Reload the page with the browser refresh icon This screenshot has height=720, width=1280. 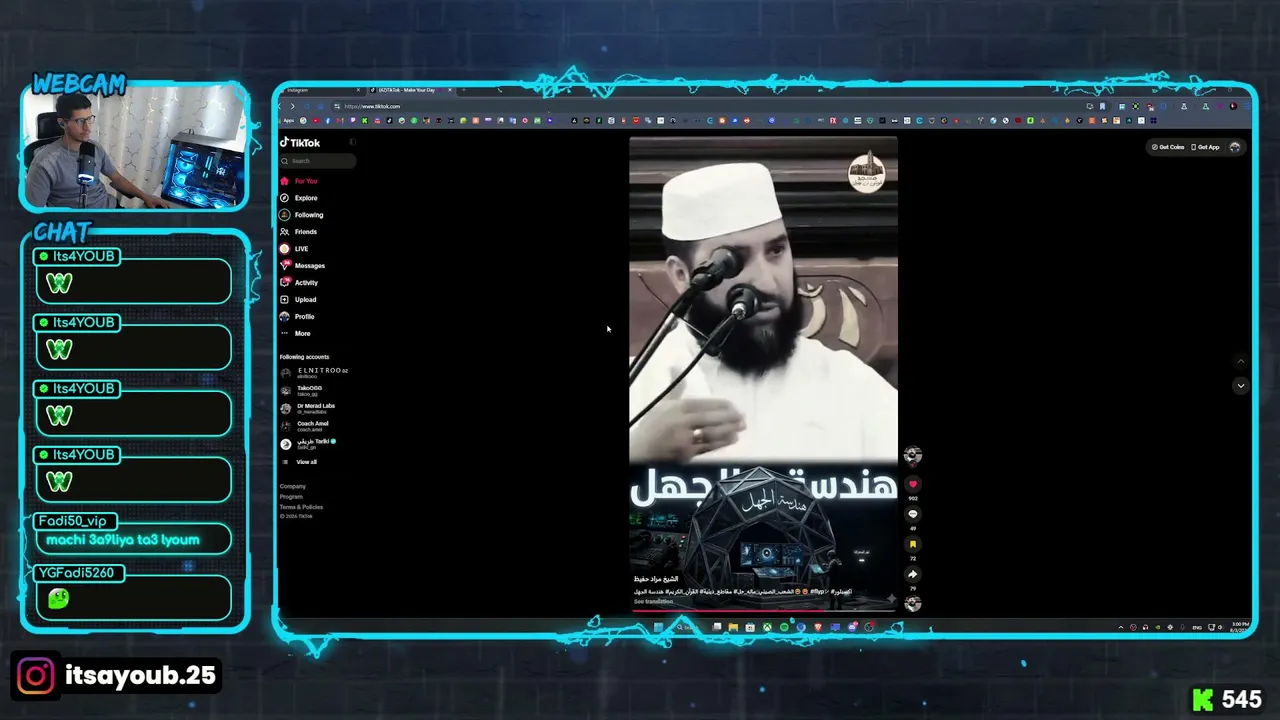coord(307,106)
